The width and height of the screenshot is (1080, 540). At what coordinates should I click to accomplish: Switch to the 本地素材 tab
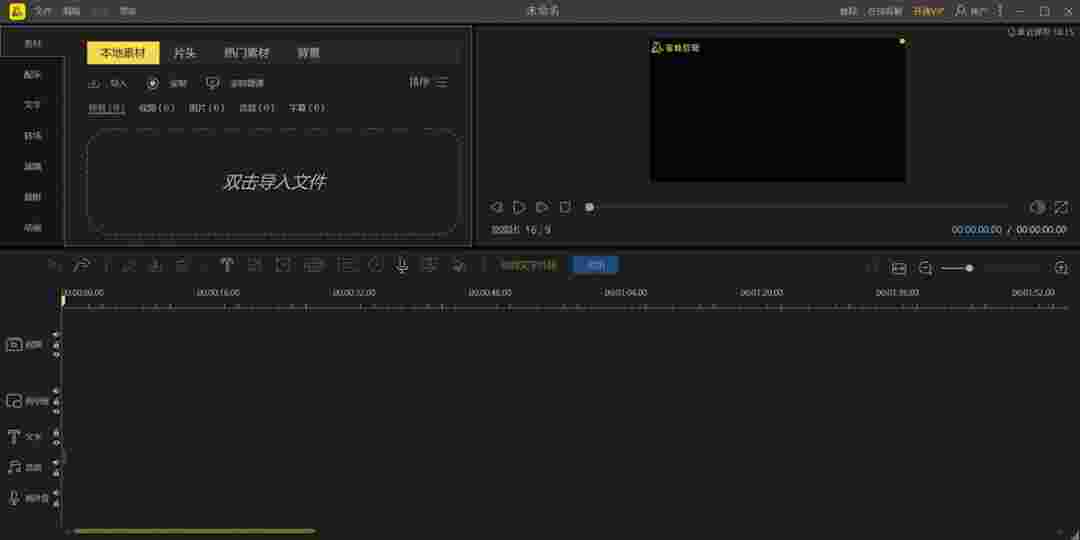coord(123,53)
